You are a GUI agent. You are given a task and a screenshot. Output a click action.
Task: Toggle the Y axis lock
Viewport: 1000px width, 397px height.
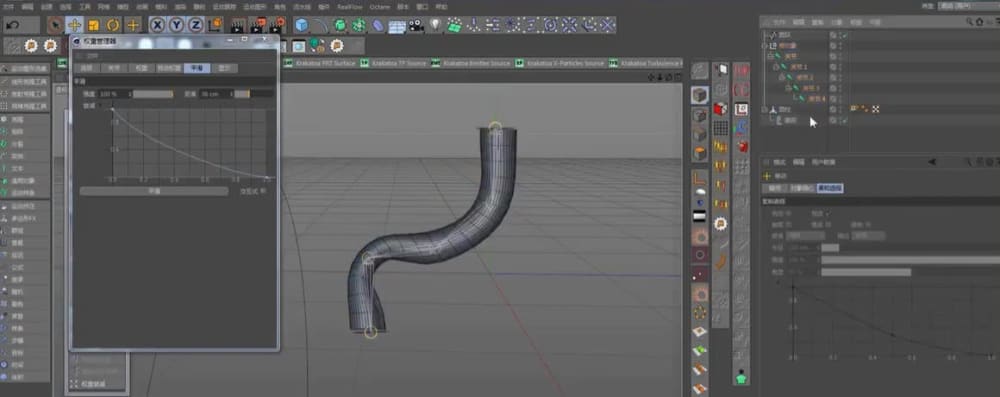pos(176,26)
